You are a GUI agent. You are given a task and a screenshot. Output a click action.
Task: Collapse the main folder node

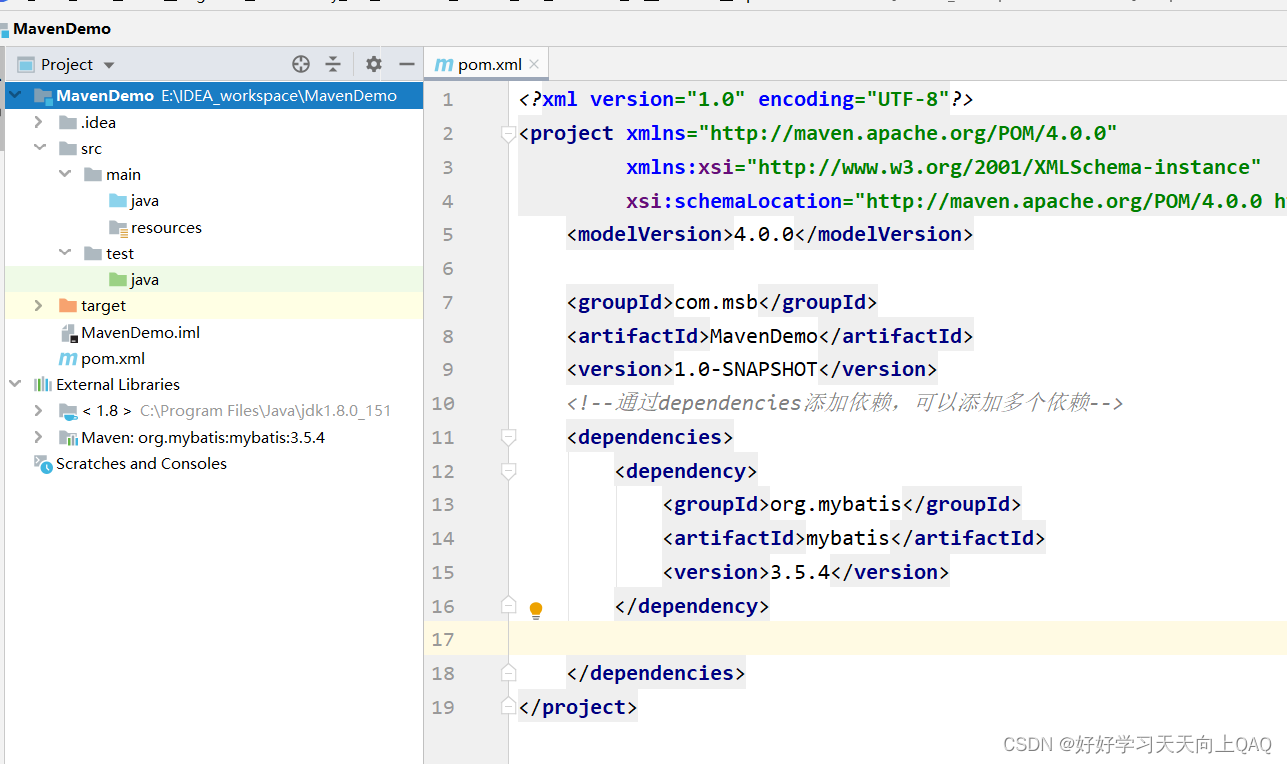point(64,174)
